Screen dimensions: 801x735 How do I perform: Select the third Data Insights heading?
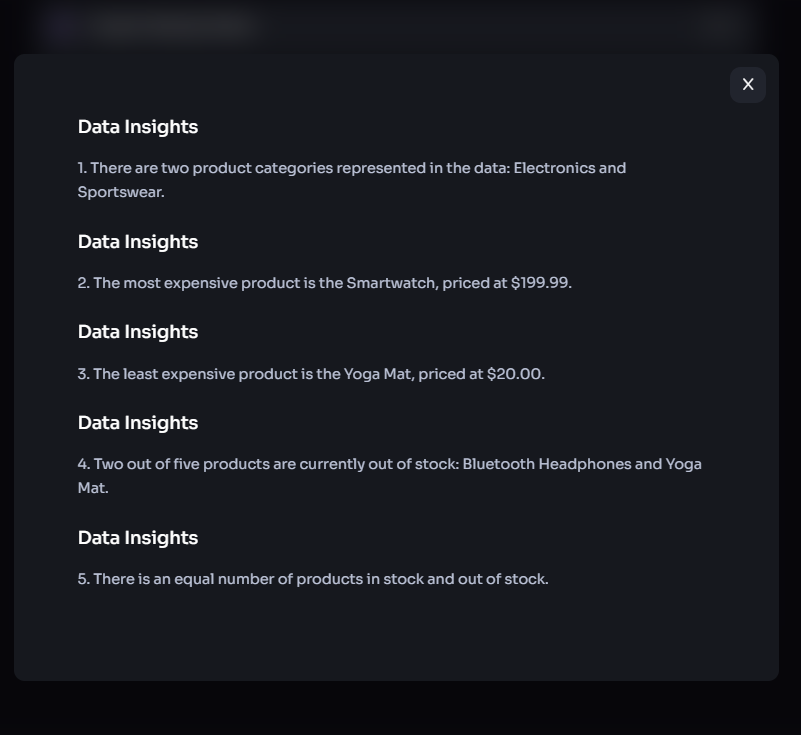(x=138, y=332)
